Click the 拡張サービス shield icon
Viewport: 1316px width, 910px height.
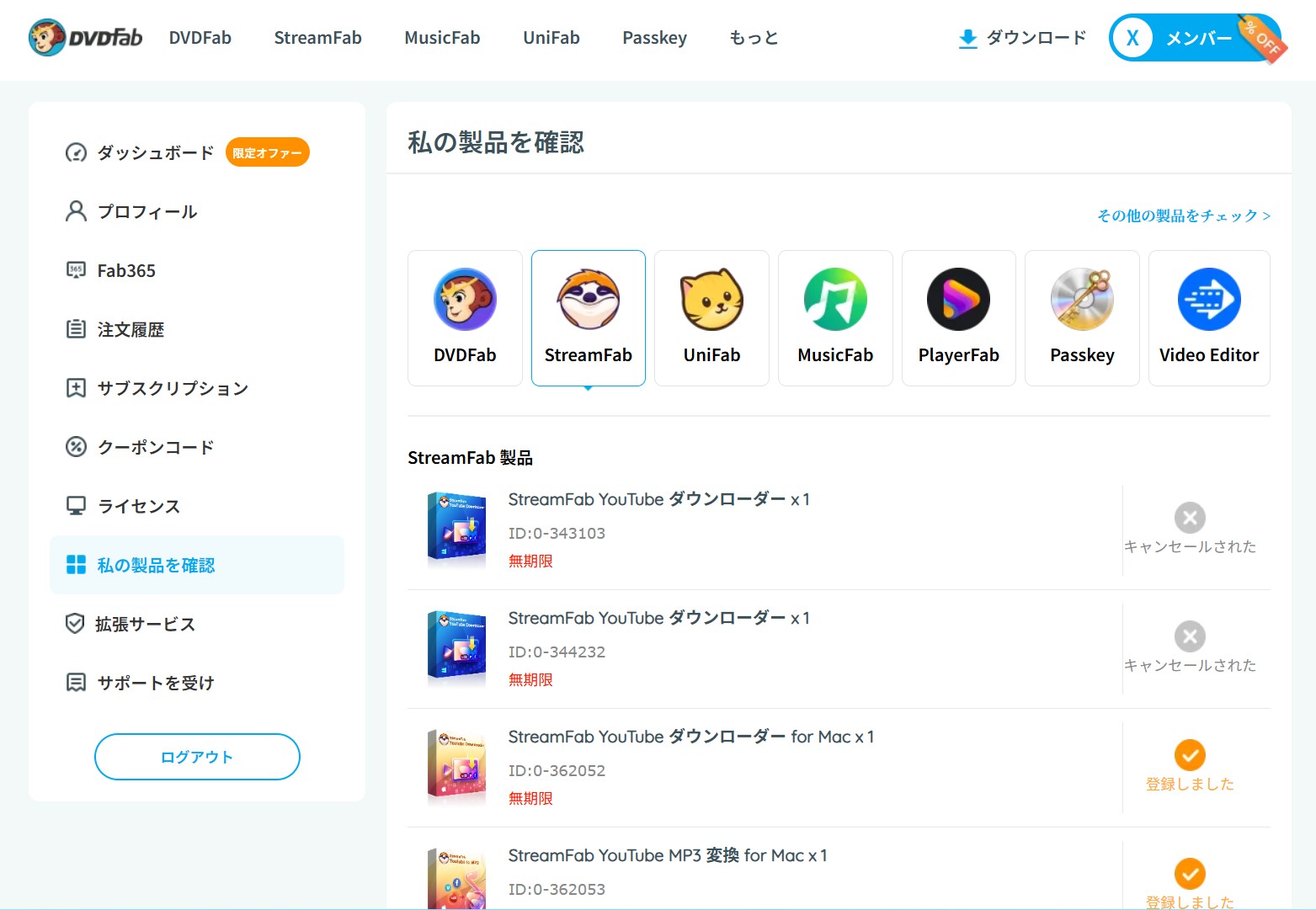pyautogui.click(x=75, y=624)
